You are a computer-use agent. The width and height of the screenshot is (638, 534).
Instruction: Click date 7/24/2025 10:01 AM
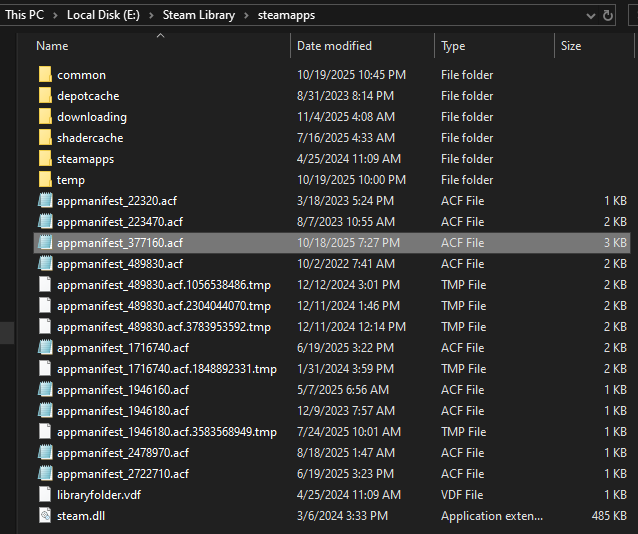(x=349, y=432)
